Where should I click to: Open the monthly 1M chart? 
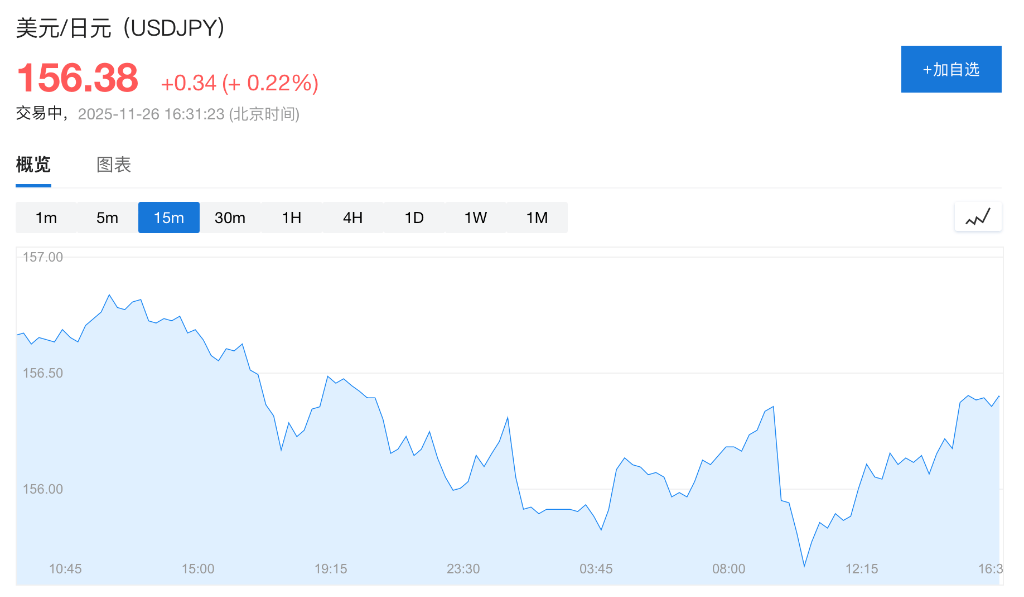[537, 217]
